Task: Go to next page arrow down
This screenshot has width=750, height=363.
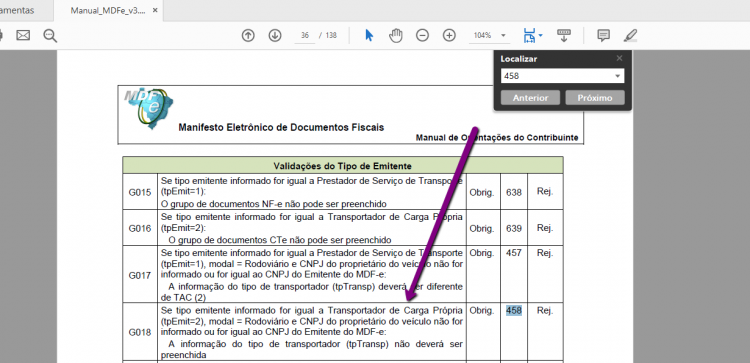Action: pyautogui.click(x=275, y=35)
